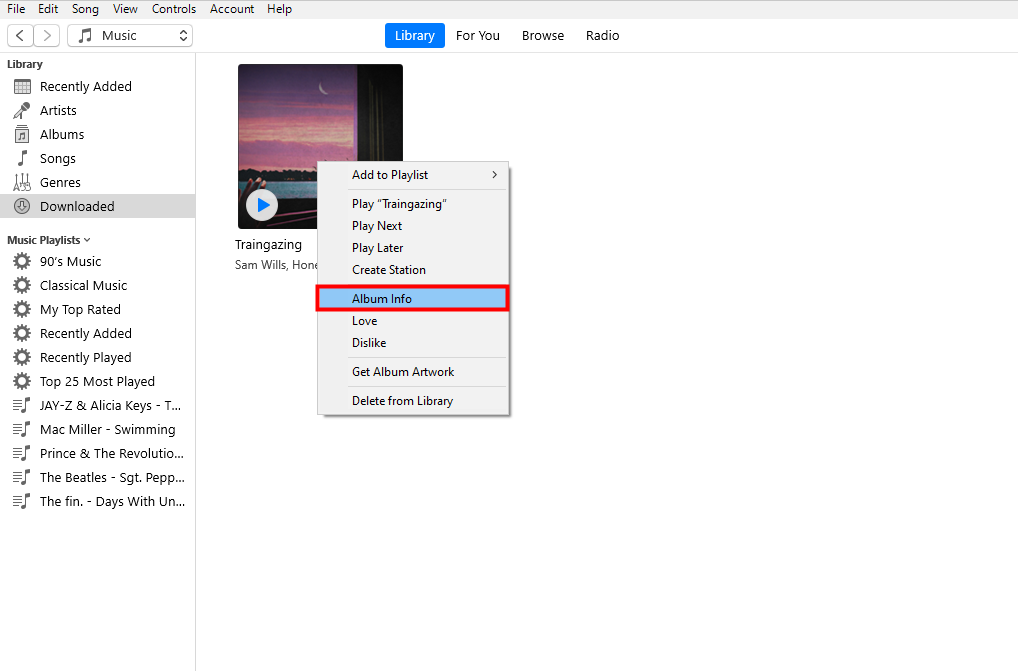Click the 90's Music gear icon

pos(22,262)
